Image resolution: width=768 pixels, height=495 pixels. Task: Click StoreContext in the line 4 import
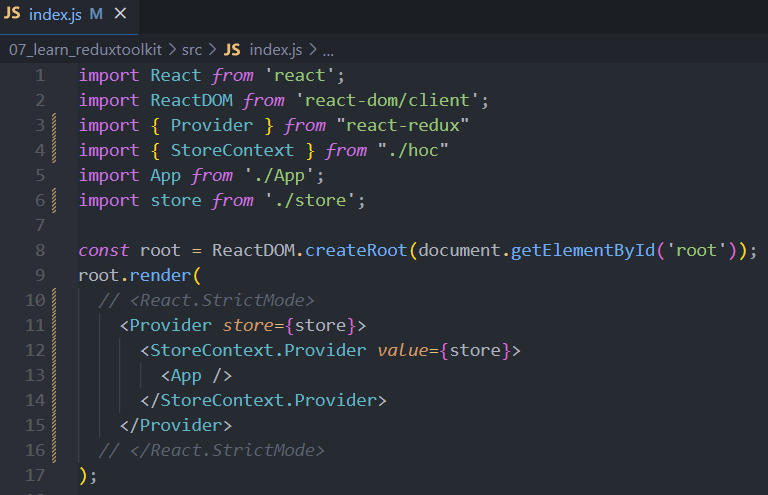point(232,150)
